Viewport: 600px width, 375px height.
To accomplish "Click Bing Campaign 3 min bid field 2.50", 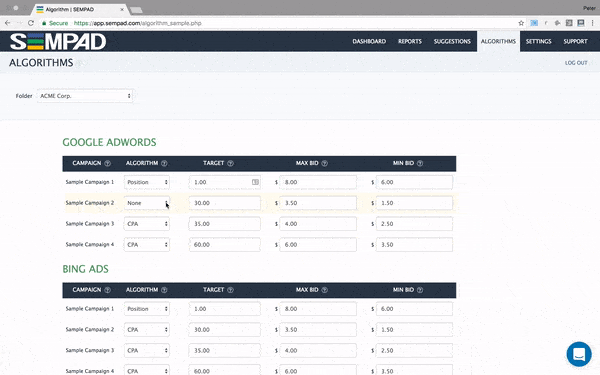I will click(x=414, y=351).
